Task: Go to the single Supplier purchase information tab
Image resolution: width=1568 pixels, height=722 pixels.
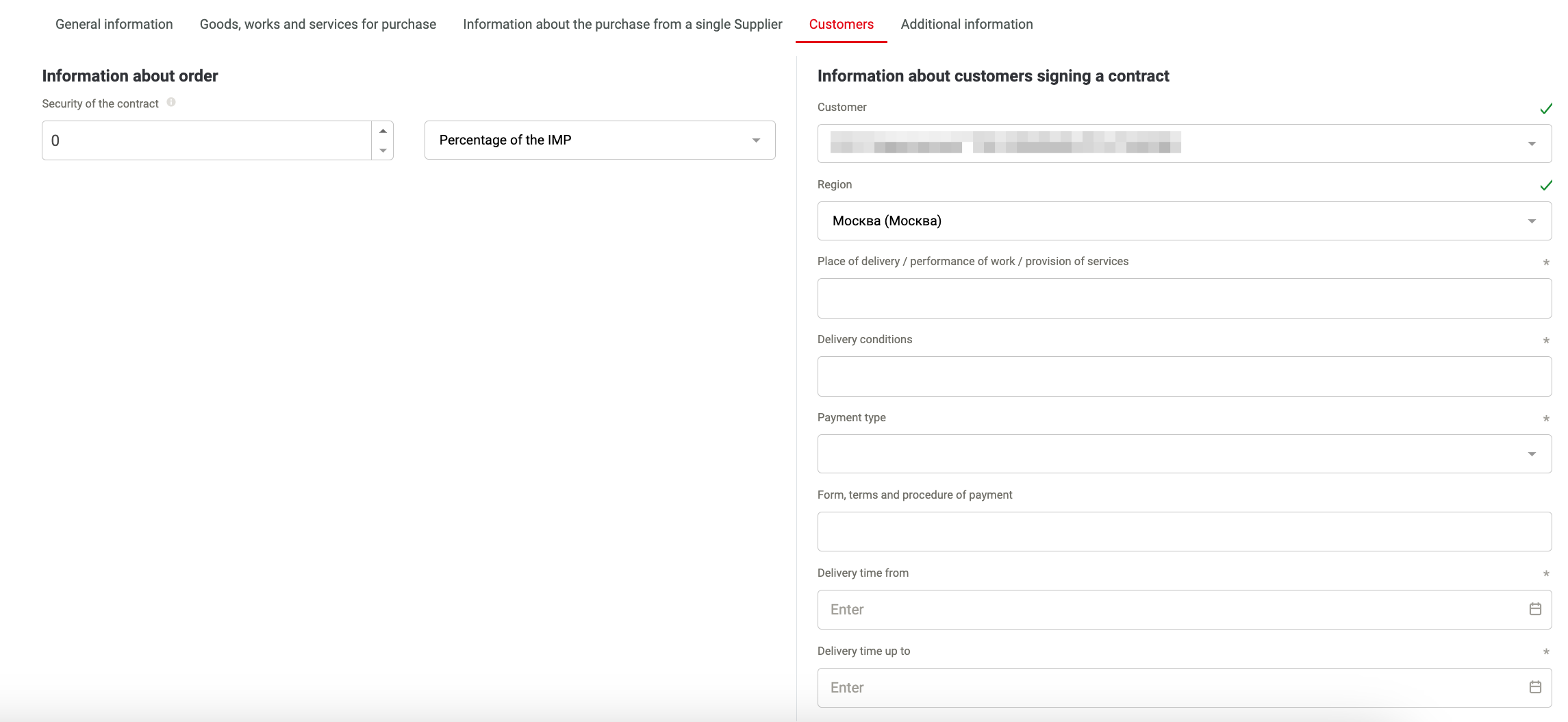Action: point(622,24)
